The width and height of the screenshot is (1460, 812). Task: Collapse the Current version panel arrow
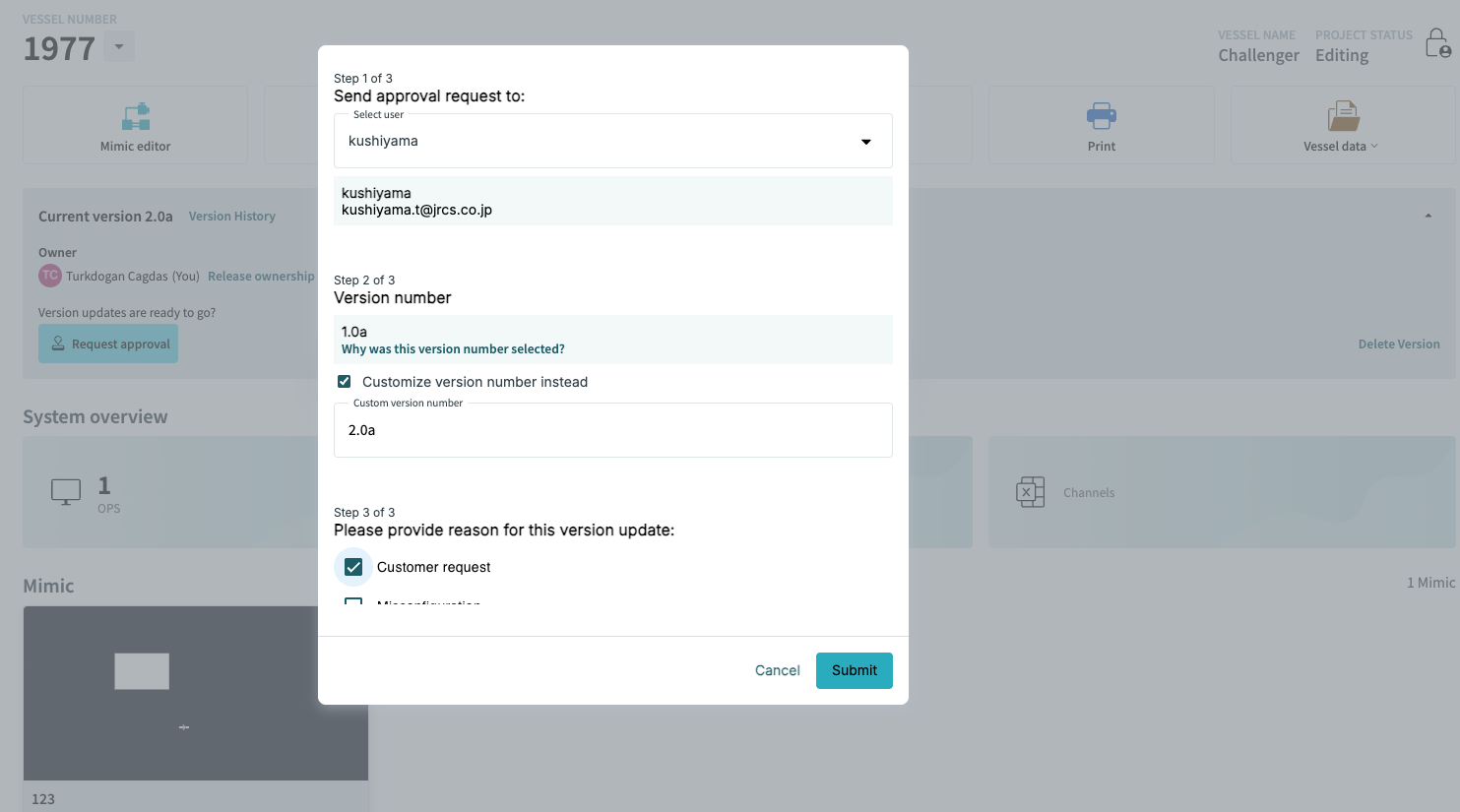(x=1428, y=216)
